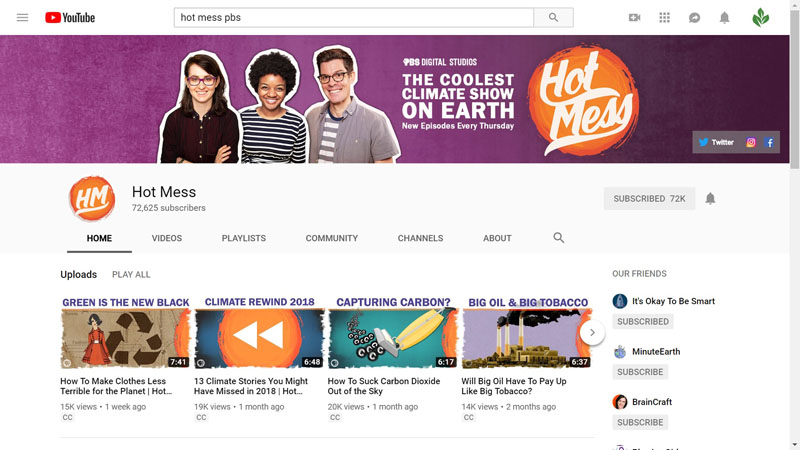Click the search magnifier button

[x=553, y=17]
